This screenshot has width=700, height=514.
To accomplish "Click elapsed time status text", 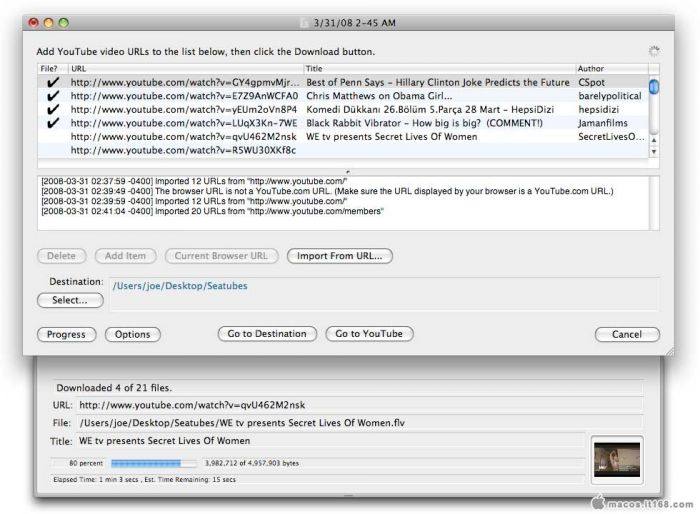I will click(145, 480).
